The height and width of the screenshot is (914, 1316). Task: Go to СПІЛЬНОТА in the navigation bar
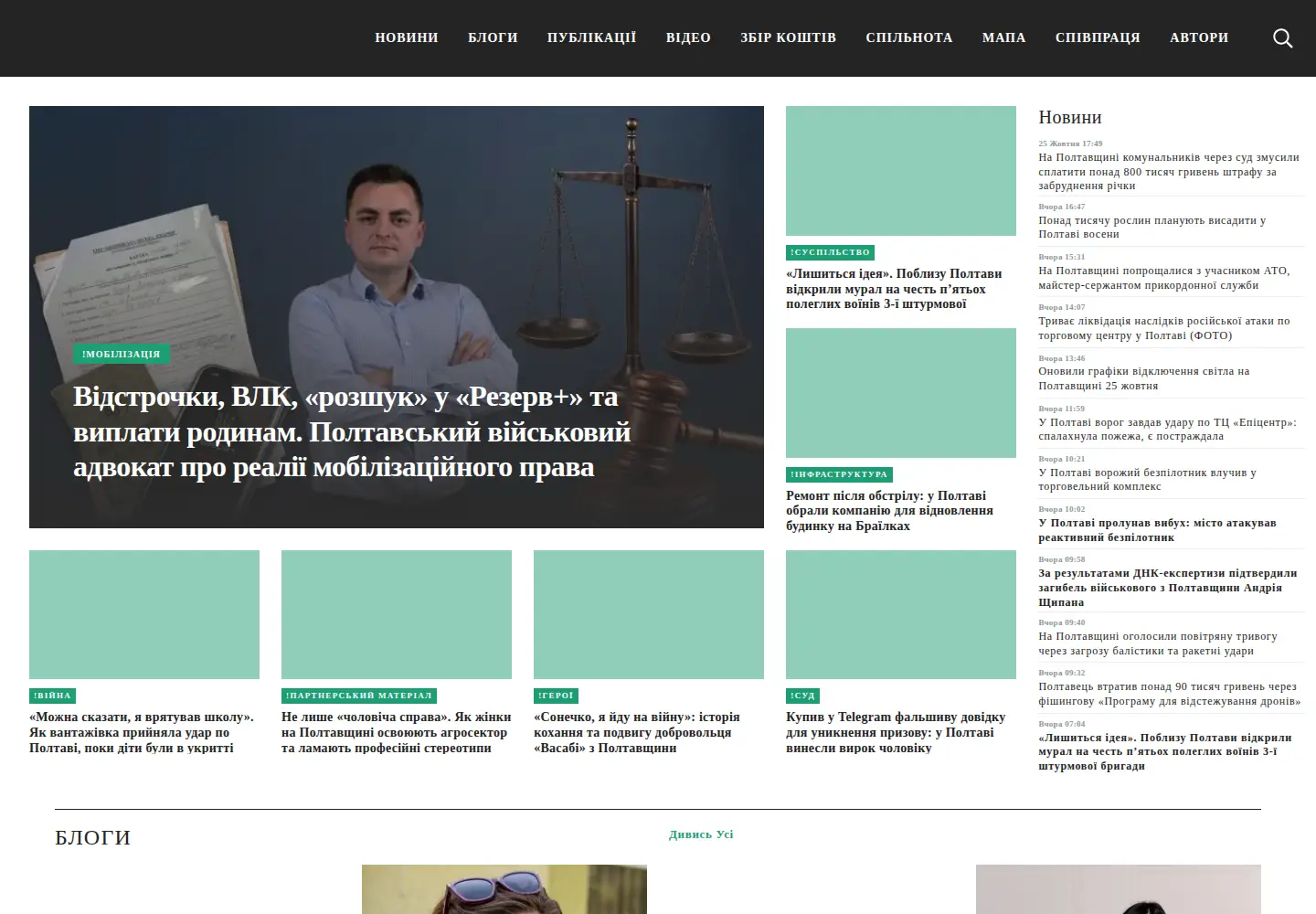[909, 37]
